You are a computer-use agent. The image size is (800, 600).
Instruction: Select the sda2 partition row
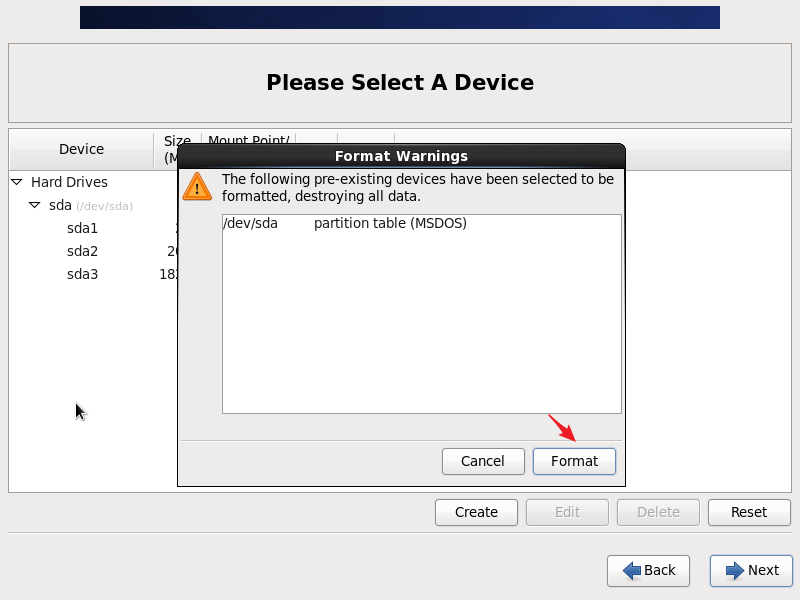(x=82, y=251)
